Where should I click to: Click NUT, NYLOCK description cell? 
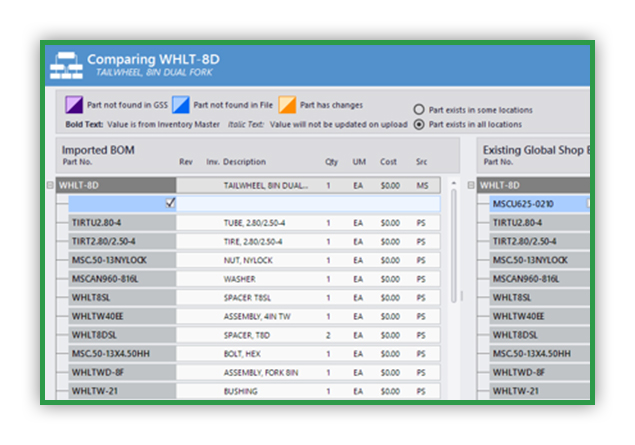248,260
